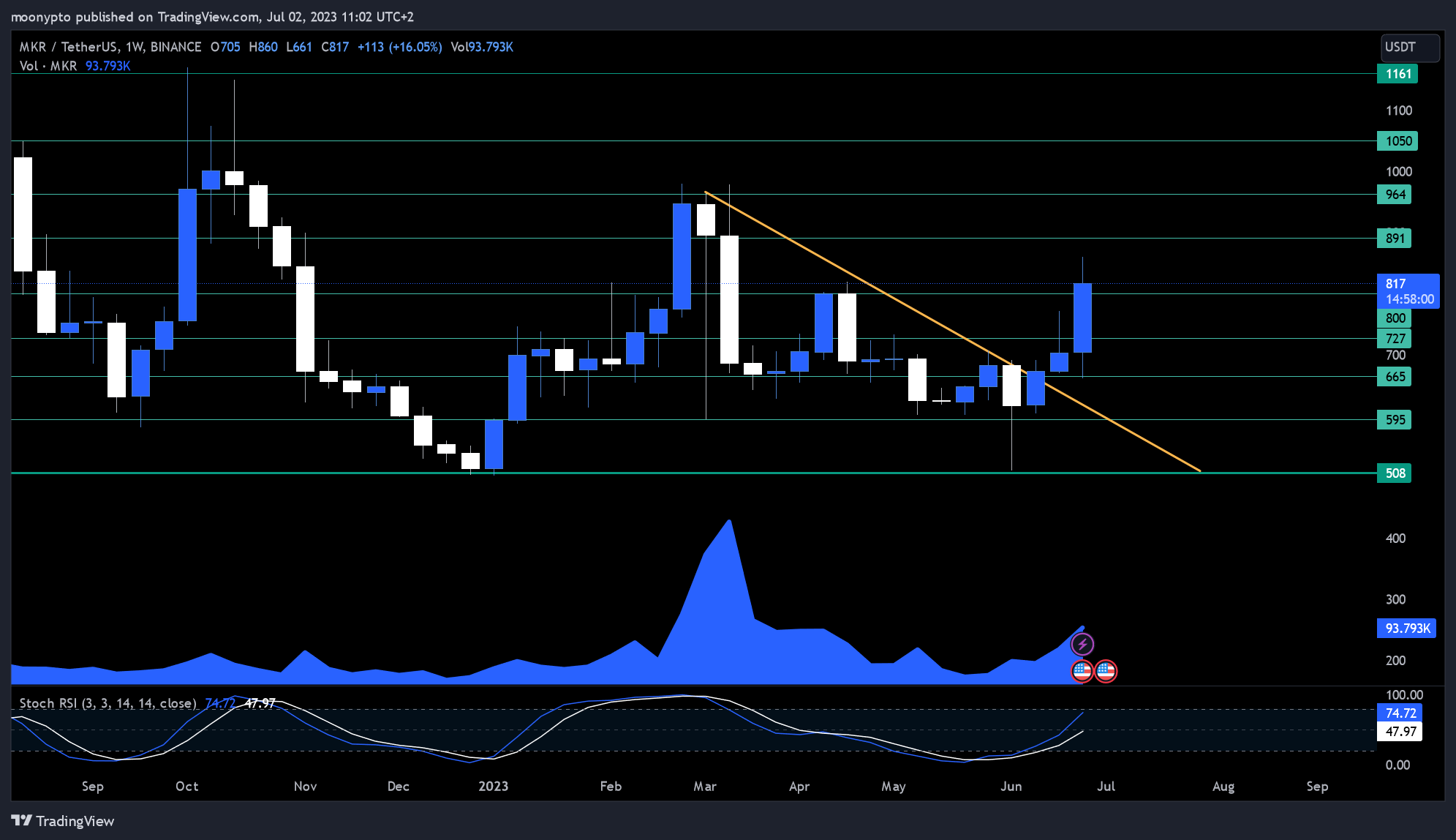Click the 800 price level label
This screenshot has height=840, width=1456.
click(x=1395, y=318)
